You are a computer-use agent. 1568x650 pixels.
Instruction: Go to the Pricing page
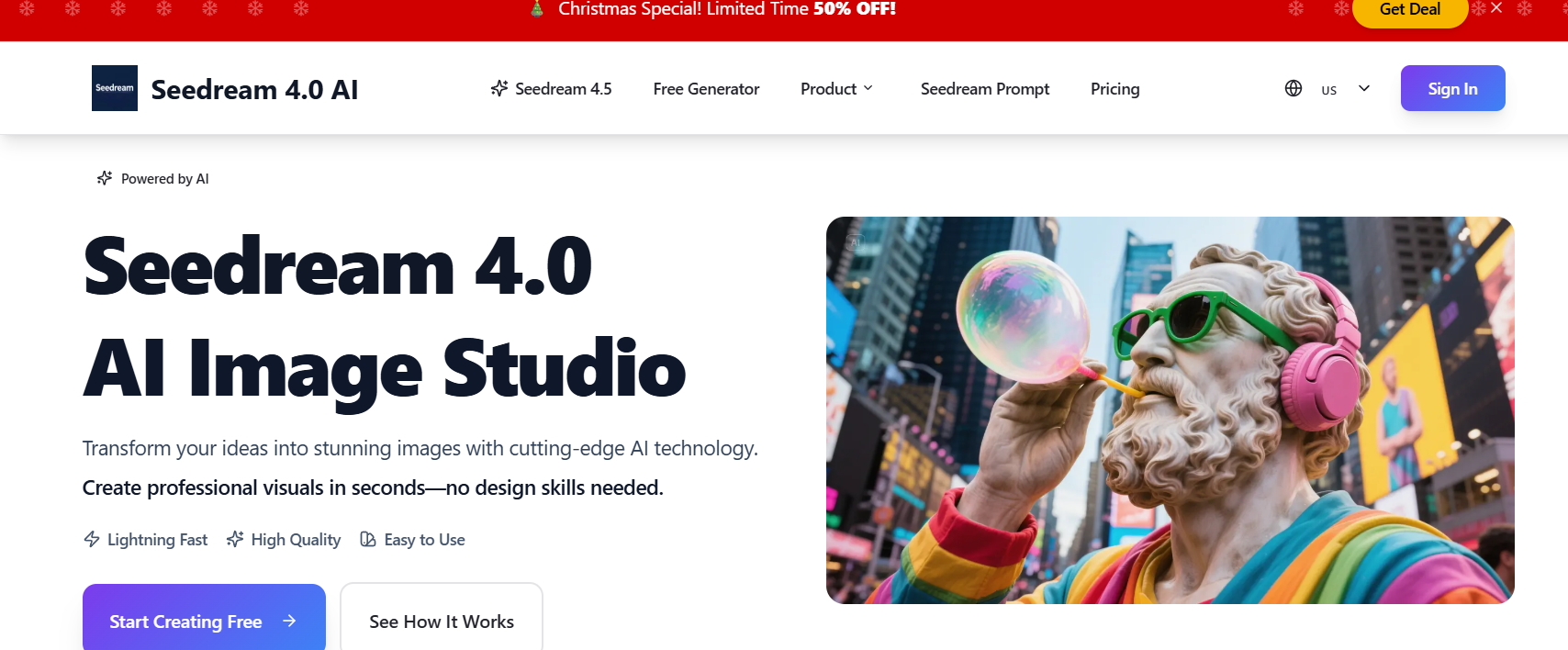1114,89
